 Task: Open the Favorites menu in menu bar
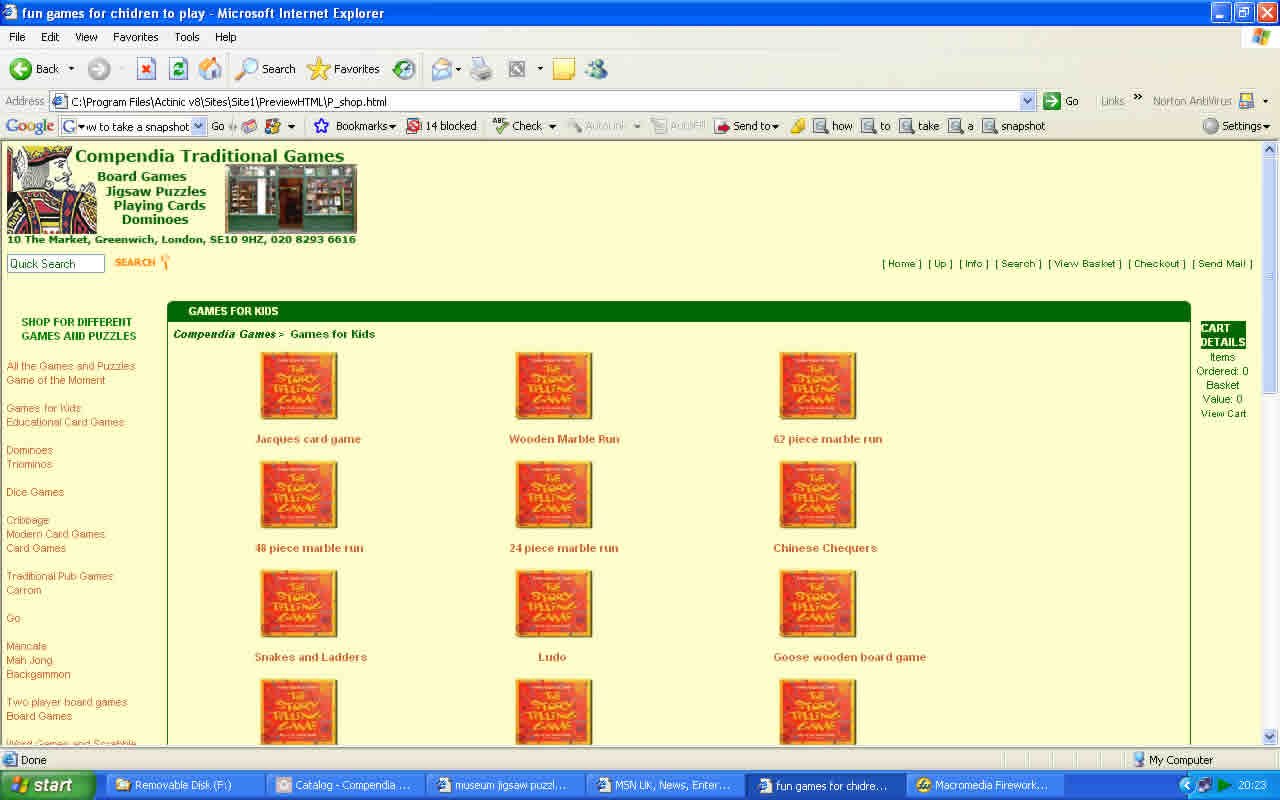135,37
